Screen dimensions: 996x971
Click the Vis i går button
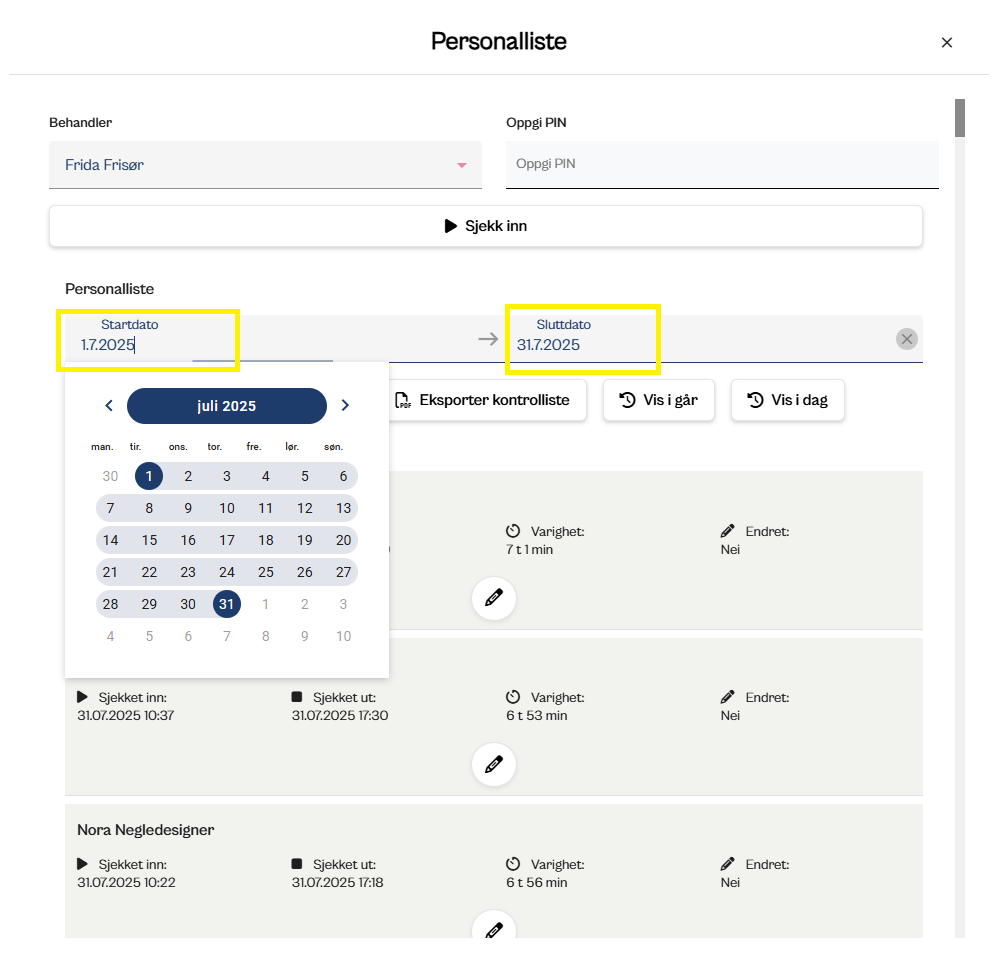(x=658, y=400)
